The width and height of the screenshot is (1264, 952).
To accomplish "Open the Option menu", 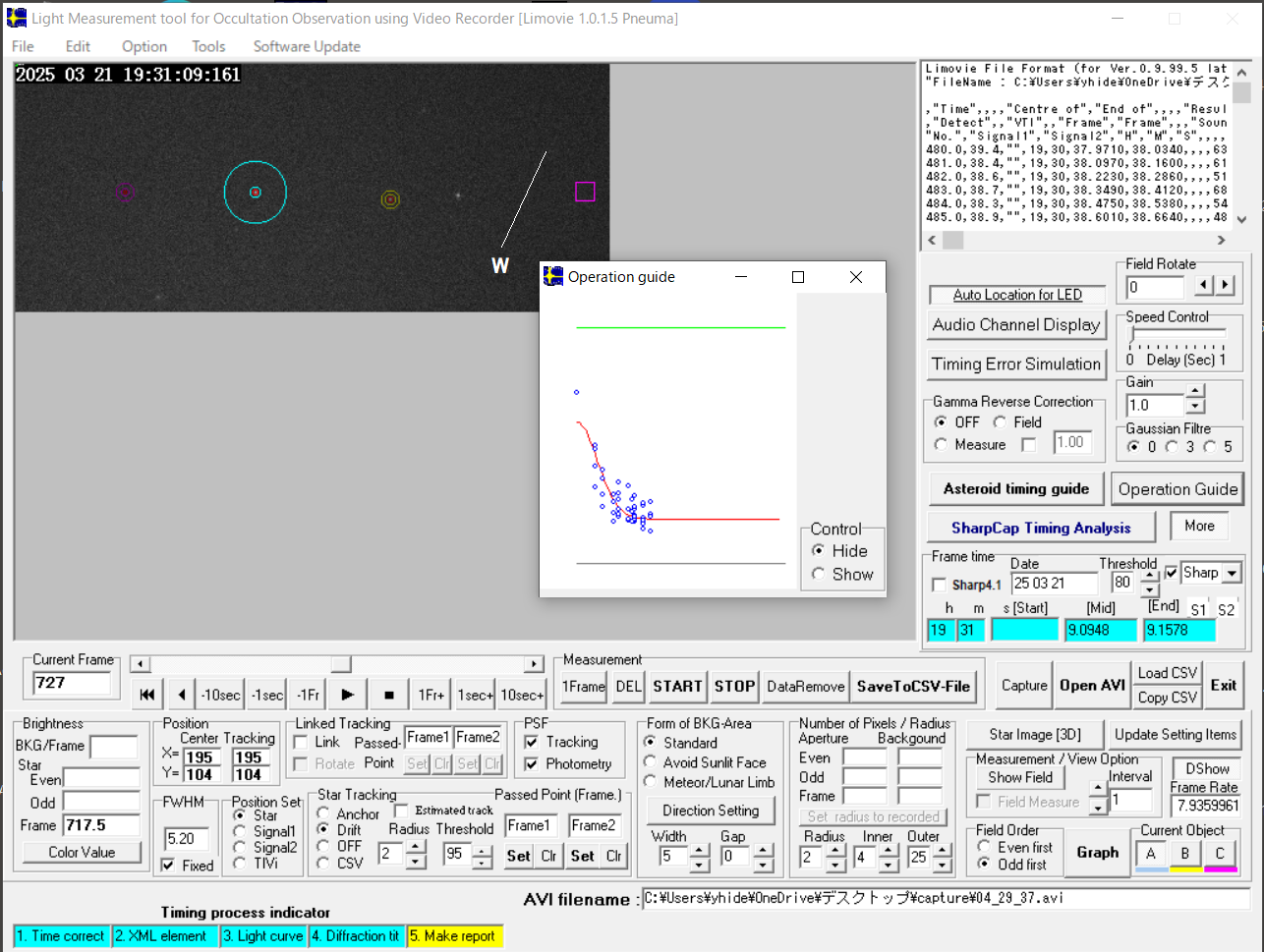I will [x=144, y=46].
